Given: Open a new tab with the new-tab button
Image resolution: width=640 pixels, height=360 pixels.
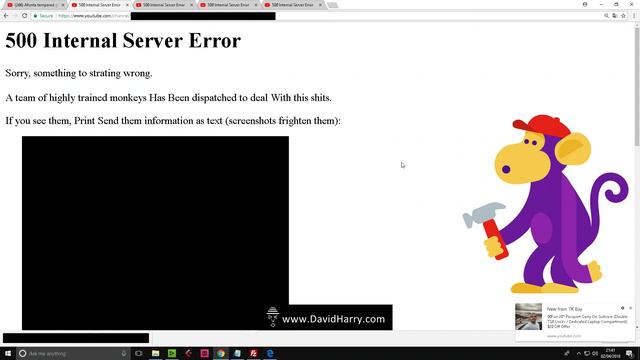Looking at the screenshot, I should click(333, 5).
